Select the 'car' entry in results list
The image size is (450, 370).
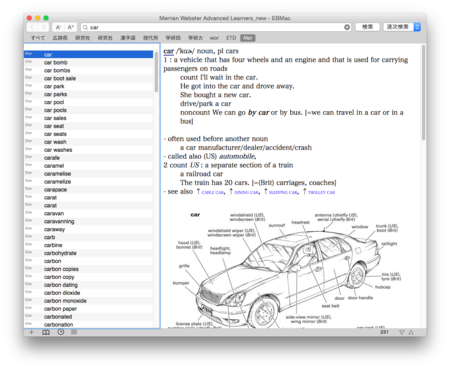(x=88, y=54)
